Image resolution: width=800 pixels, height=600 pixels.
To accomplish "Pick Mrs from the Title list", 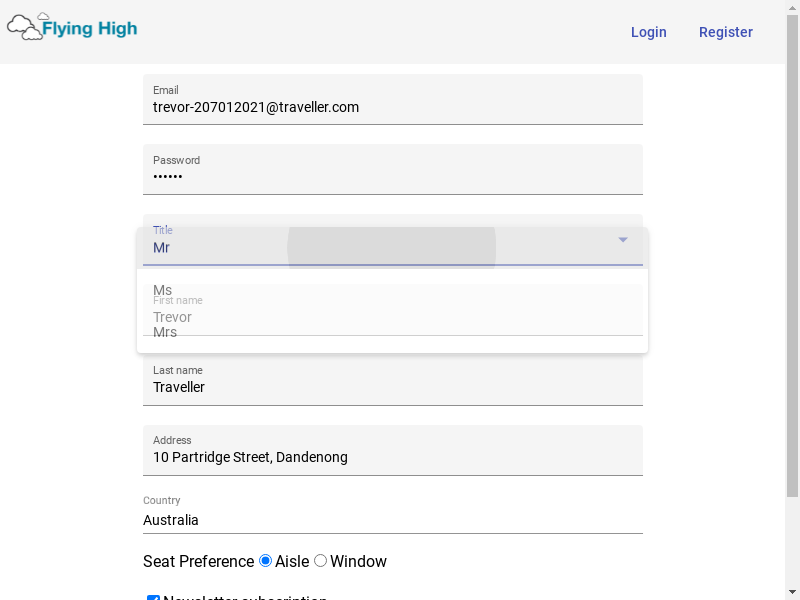I will pos(165,332).
